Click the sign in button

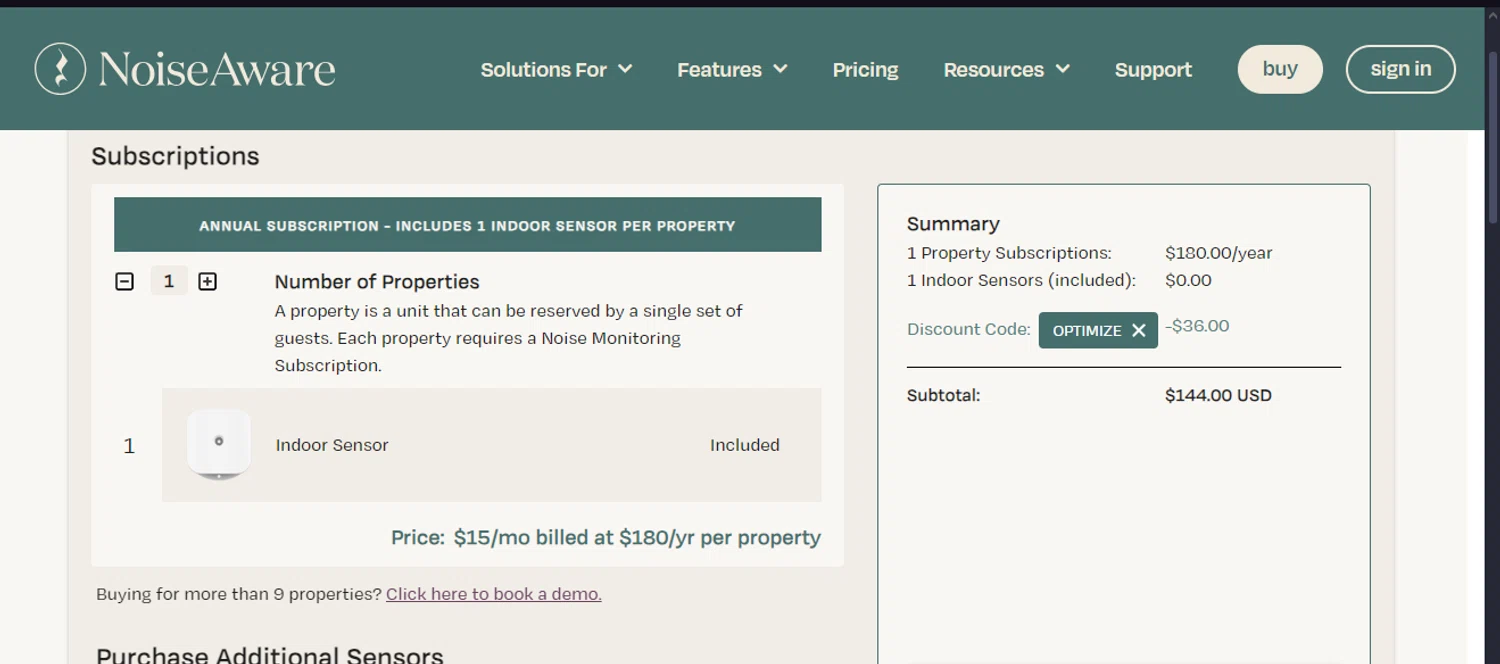coord(1400,69)
